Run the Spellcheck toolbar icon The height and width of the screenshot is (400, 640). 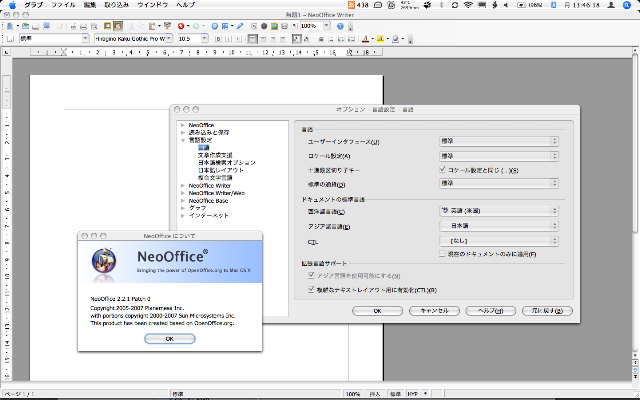(107, 26)
